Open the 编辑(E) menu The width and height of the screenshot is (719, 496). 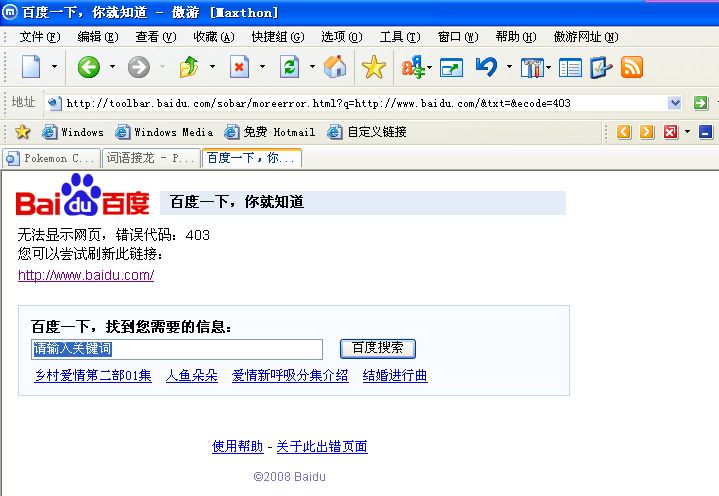98,37
